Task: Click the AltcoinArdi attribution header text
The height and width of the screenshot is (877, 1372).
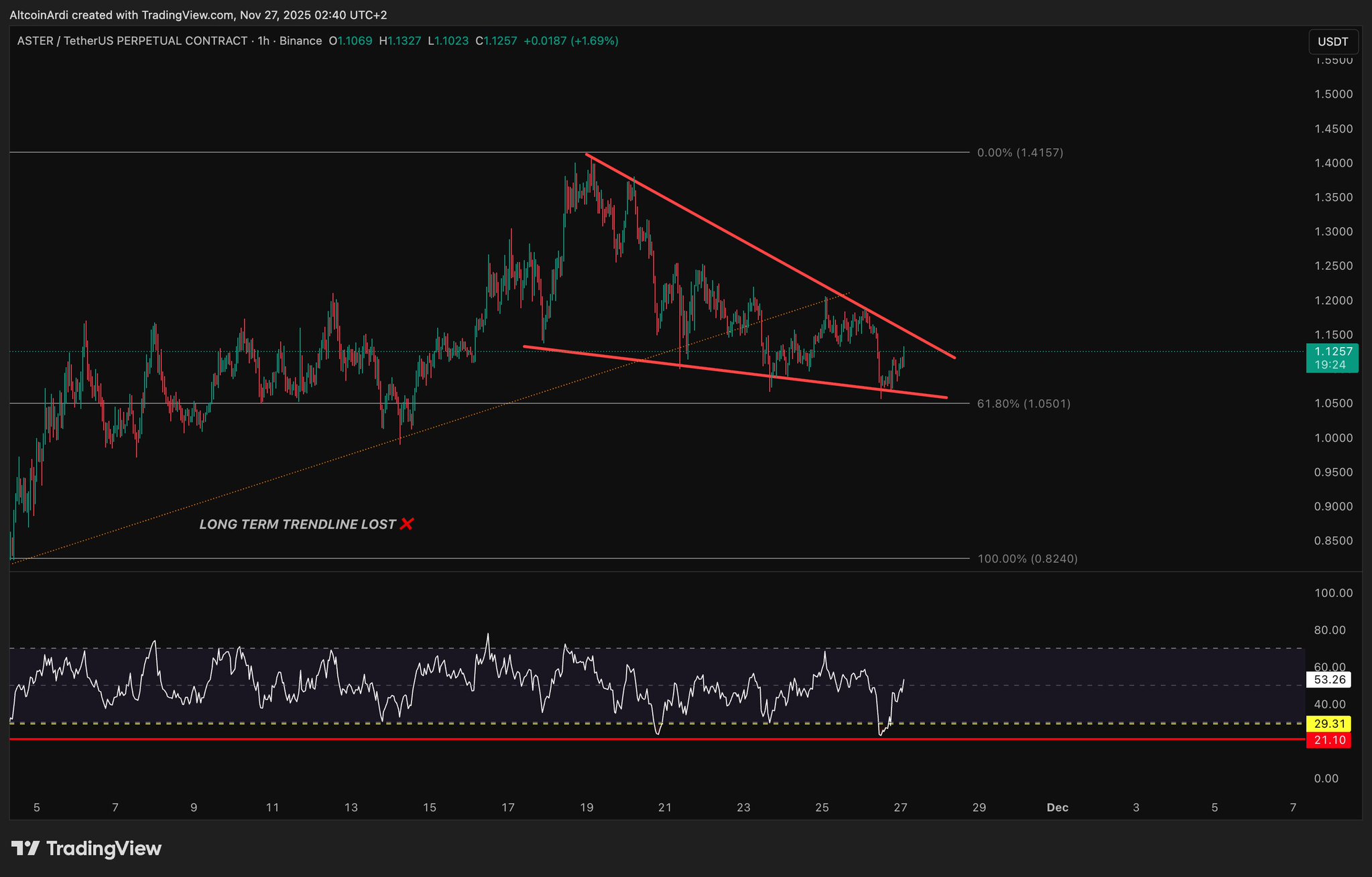Action: point(198,15)
